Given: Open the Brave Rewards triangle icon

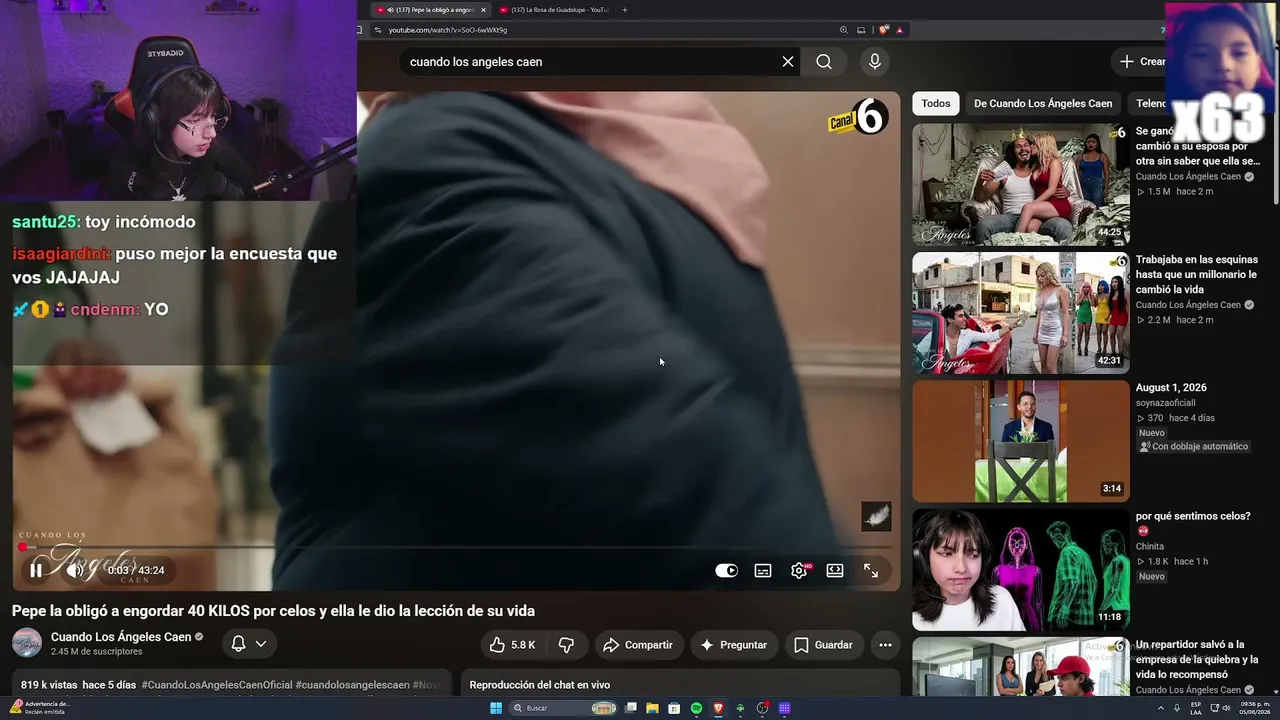Looking at the screenshot, I should tap(900, 30).
